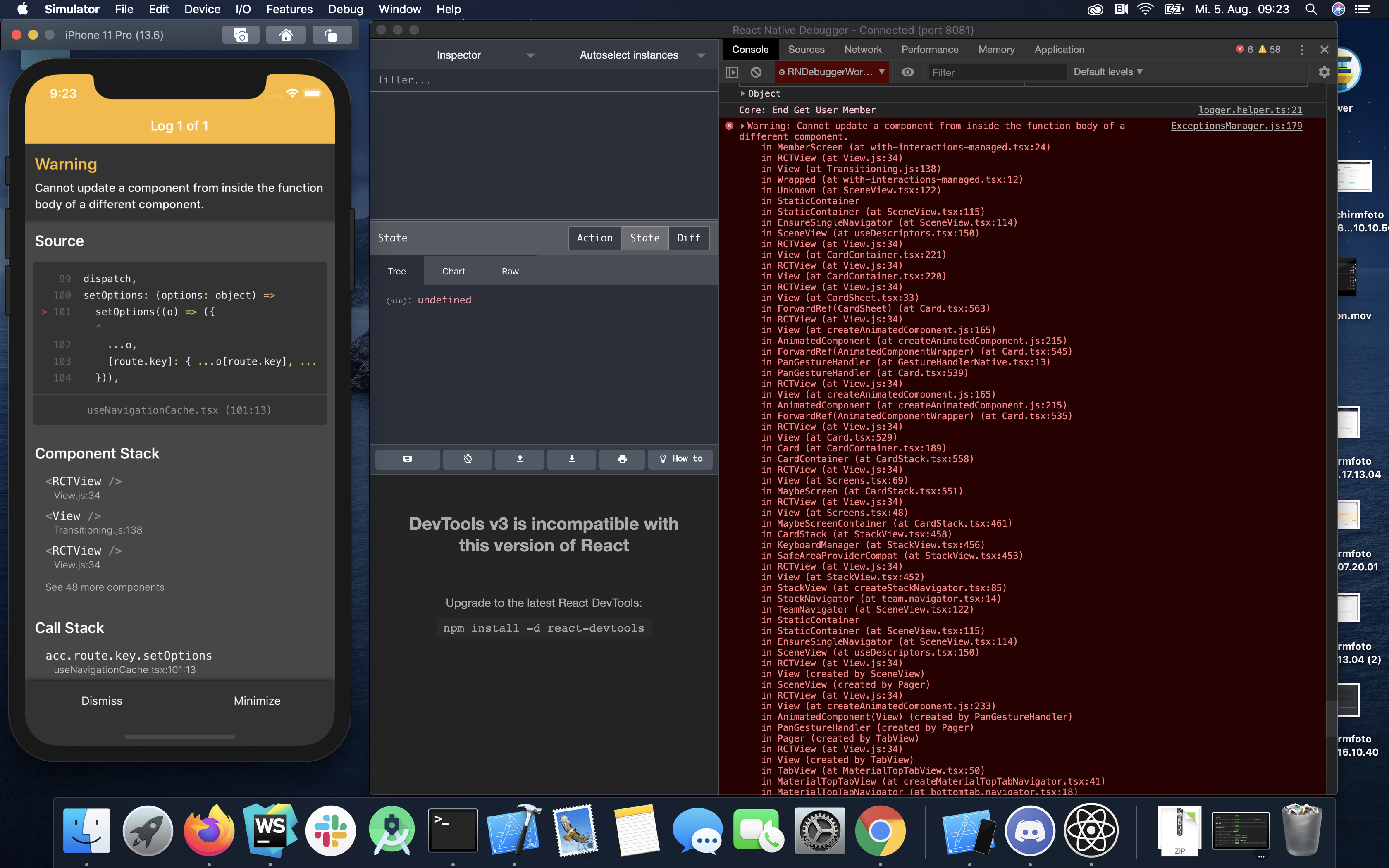Open Finder from the Dock
Screen dimensions: 1389x868
pos(87,831)
